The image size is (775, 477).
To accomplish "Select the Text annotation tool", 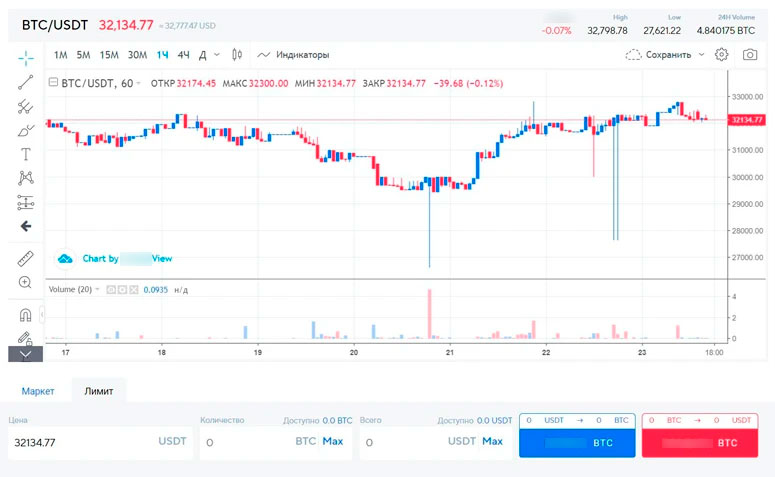I will 26,154.
